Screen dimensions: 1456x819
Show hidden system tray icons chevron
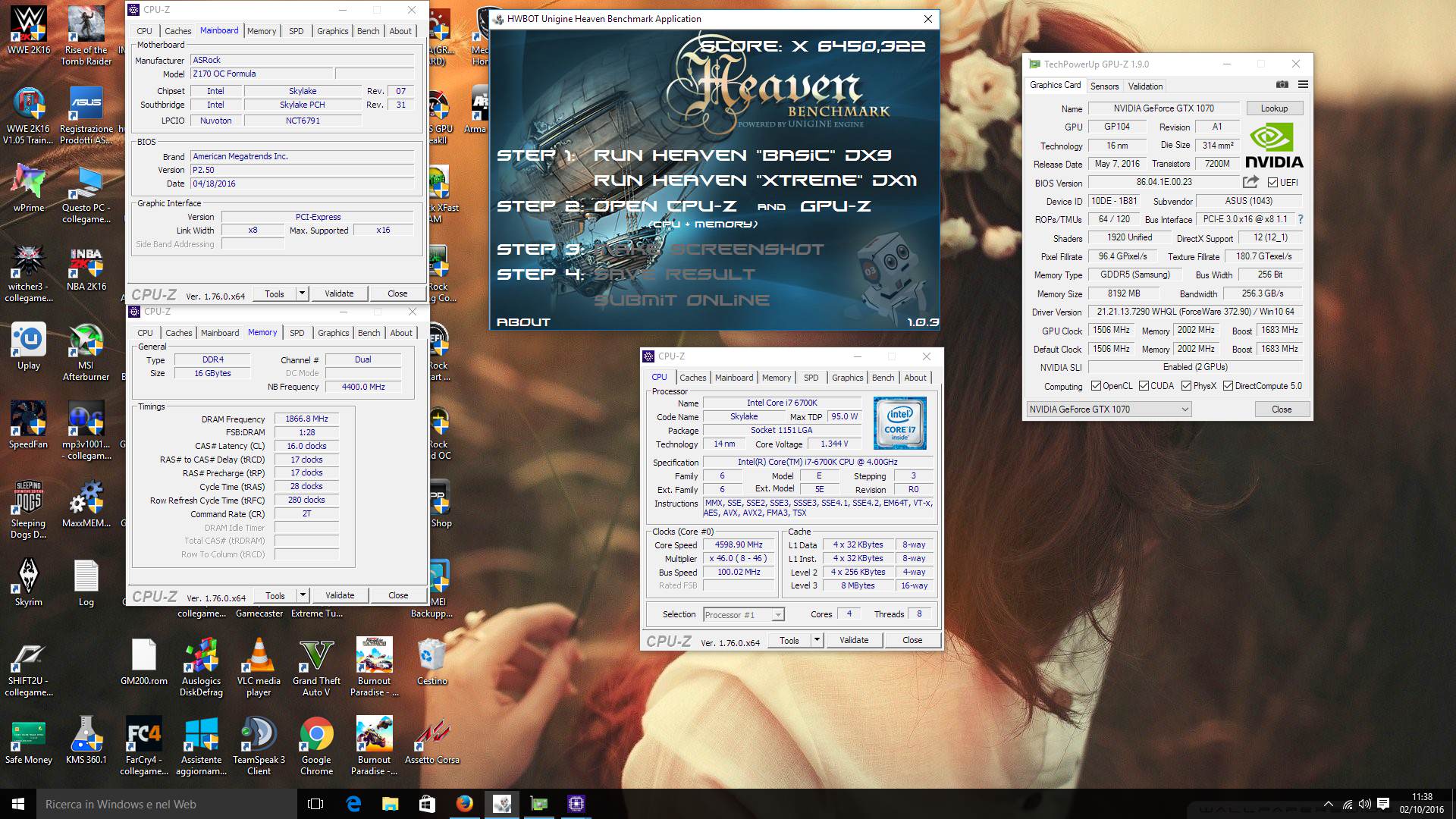[x=1328, y=804]
